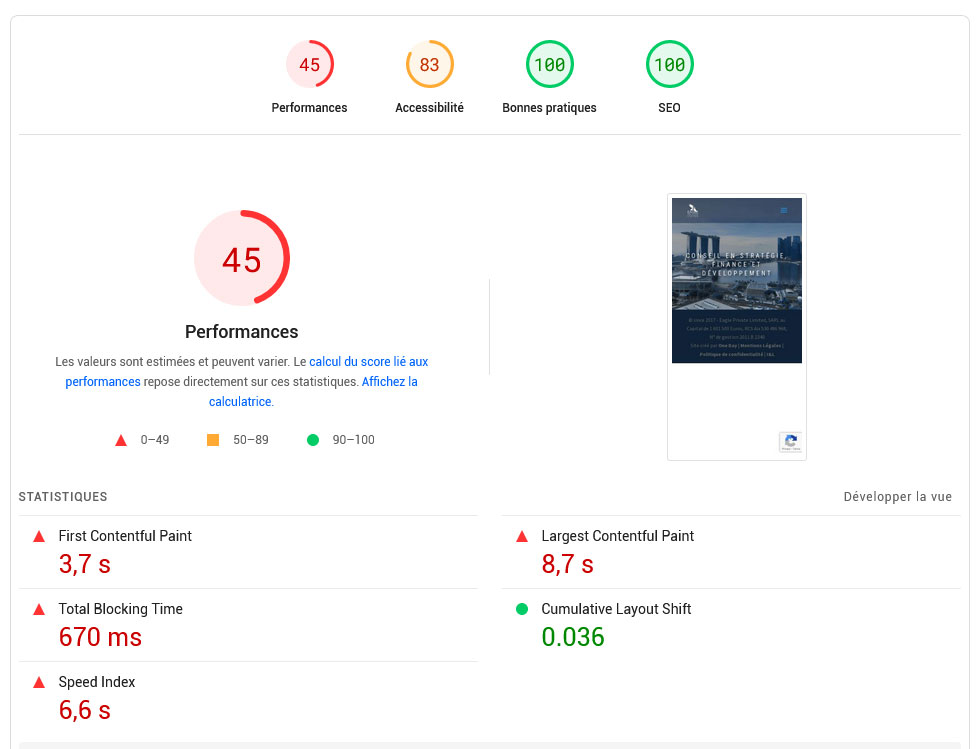Click hamburger menu icon in screenshot preview

click(x=784, y=210)
